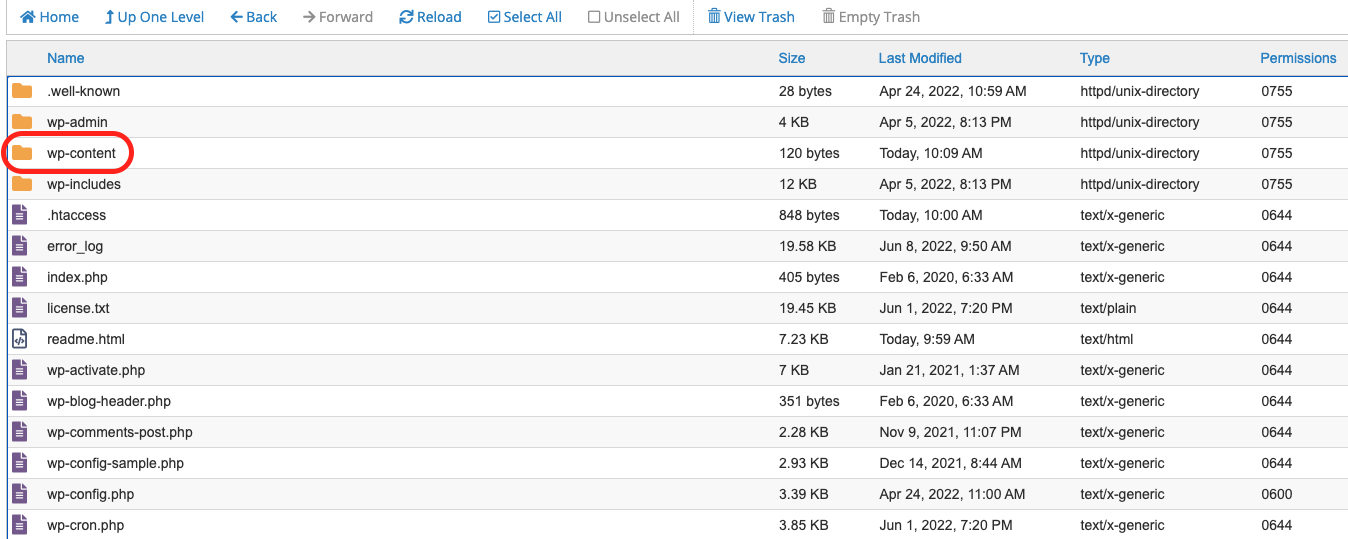Select the .htaccess file name
1348x539 pixels.
[76, 215]
